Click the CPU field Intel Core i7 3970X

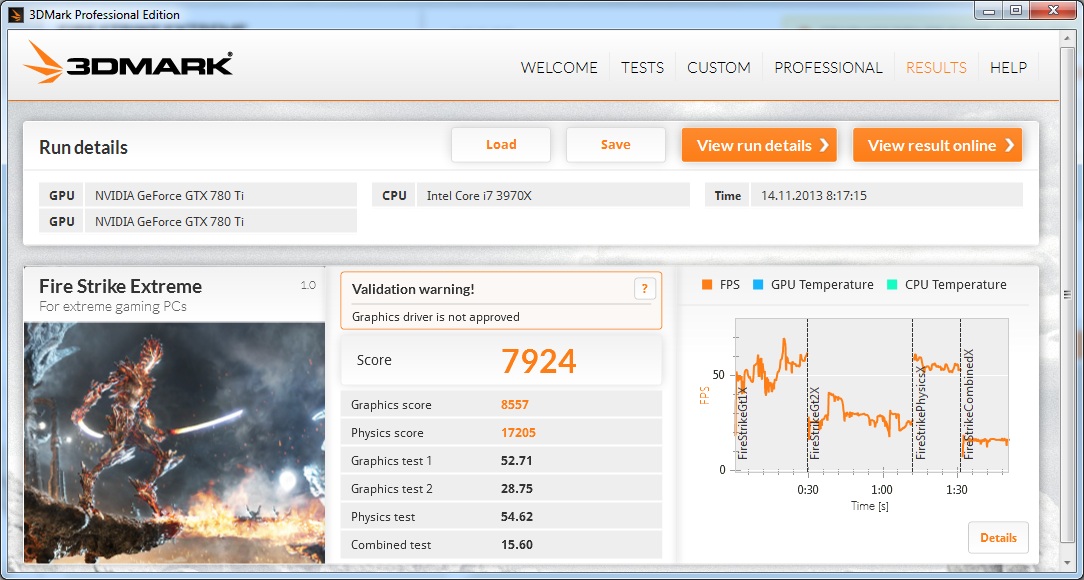[553, 195]
